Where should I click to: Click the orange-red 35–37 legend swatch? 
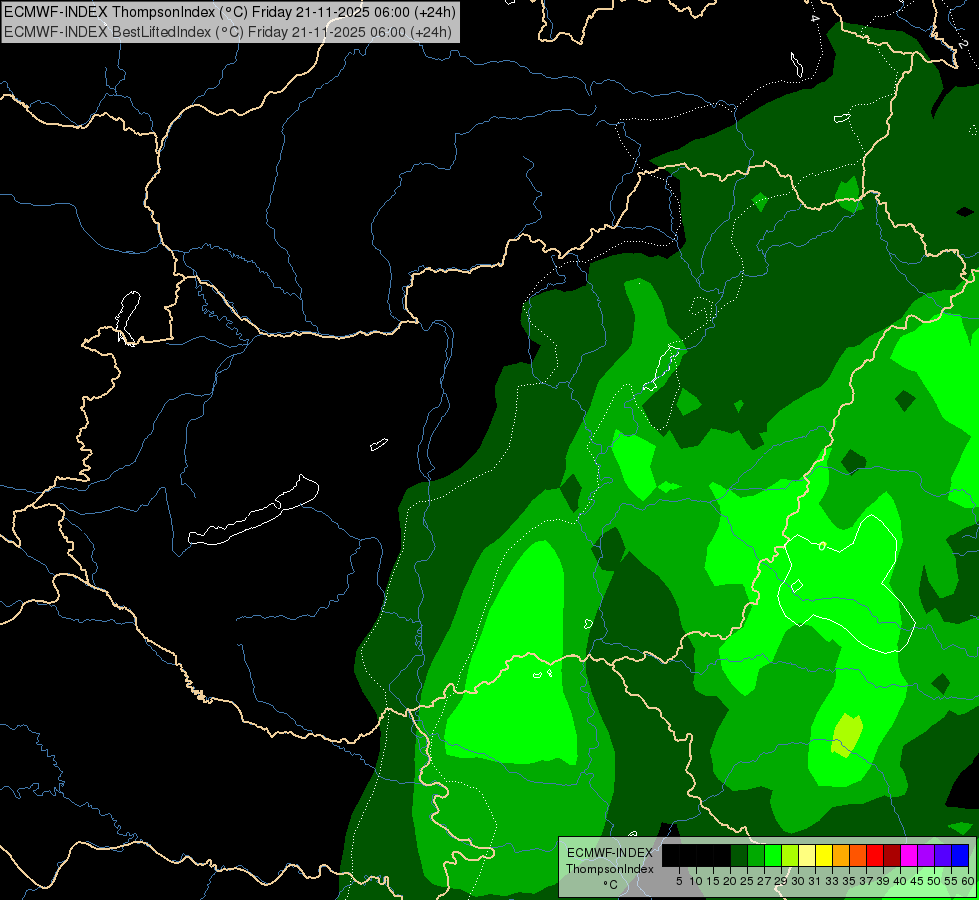[x=858, y=855]
